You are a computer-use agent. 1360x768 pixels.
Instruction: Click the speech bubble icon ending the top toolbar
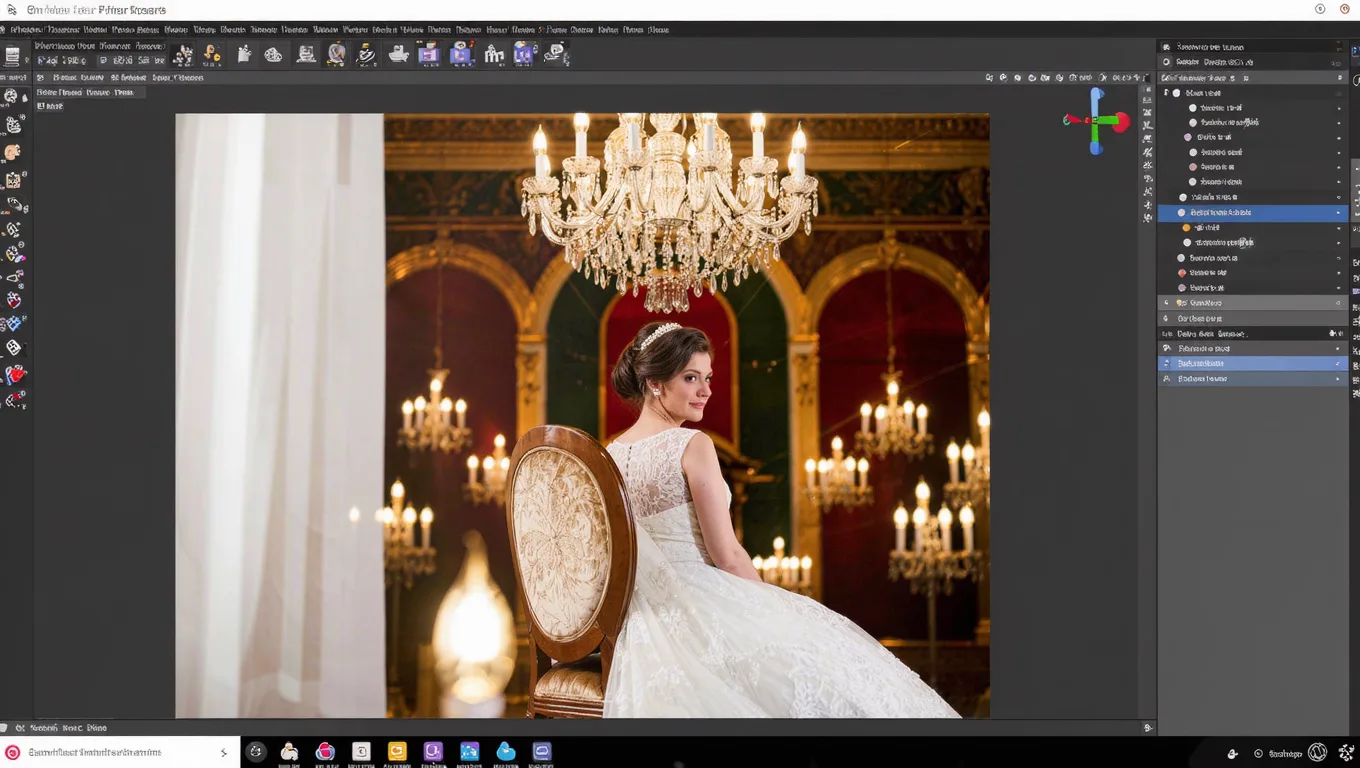coord(556,54)
